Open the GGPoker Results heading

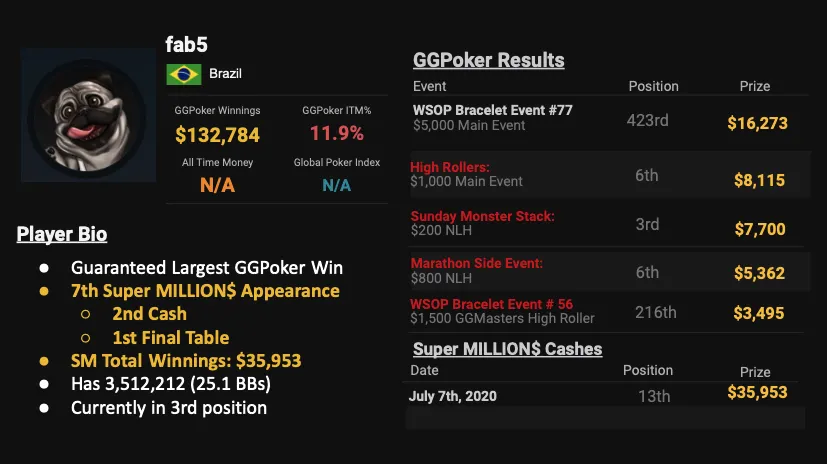pos(489,60)
